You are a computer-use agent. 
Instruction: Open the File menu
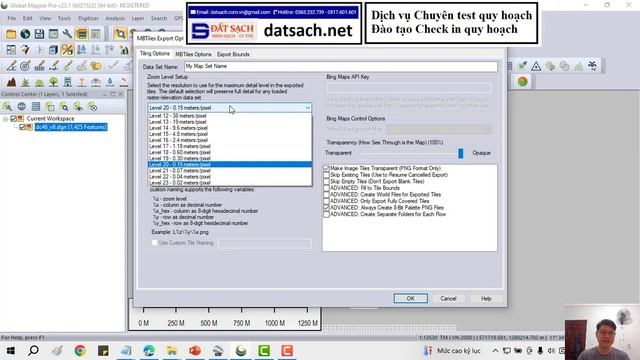(x=11, y=18)
